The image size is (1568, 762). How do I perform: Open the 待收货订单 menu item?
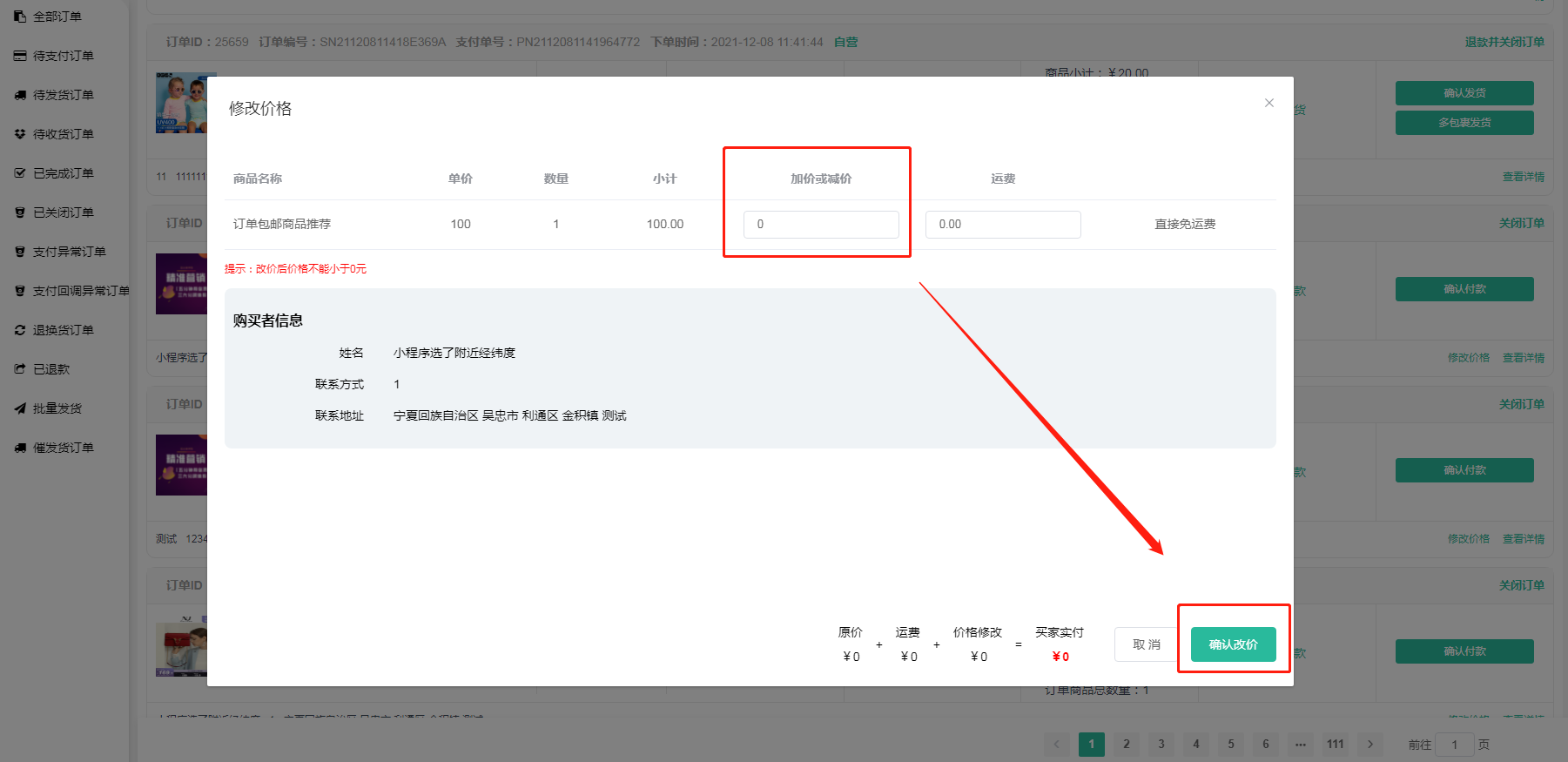(63, 134)
